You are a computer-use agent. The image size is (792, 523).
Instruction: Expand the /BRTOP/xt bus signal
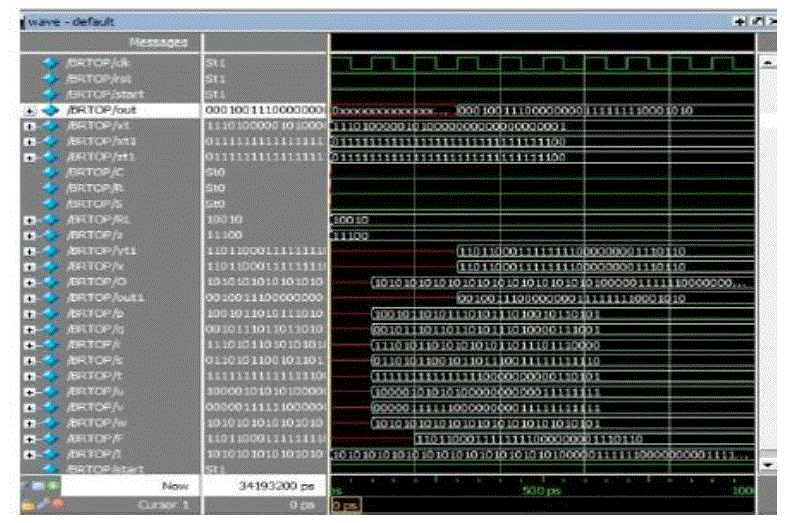(30, 124)
